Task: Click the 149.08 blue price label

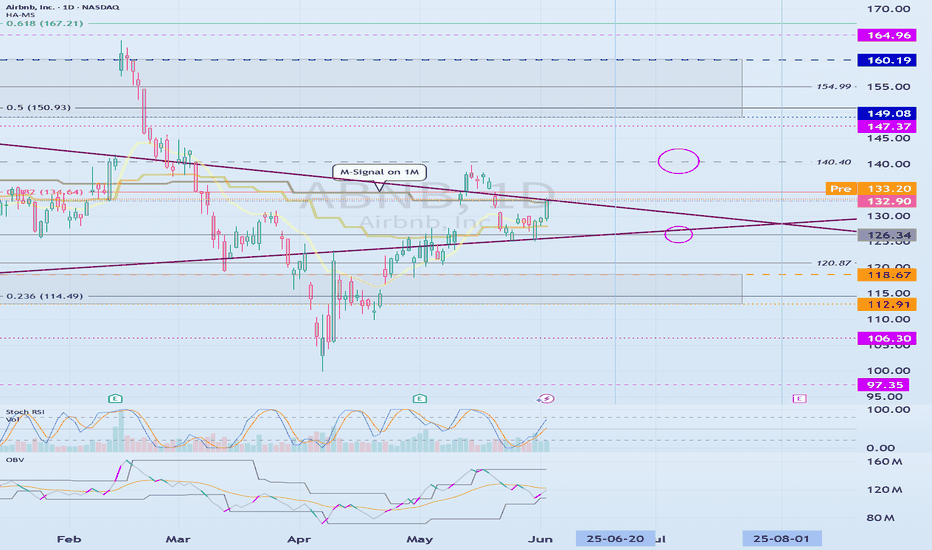Action: point(887,114)
